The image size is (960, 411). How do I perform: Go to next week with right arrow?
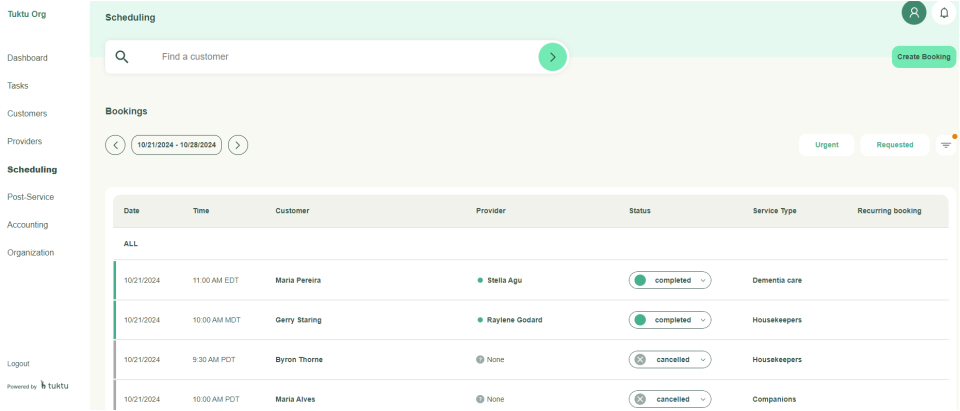pos(238,145)
